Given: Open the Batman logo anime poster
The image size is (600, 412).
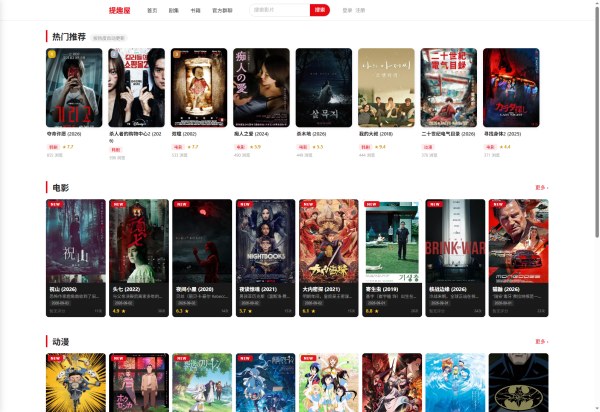Looking at the screenshot, I should coord(518,383).
